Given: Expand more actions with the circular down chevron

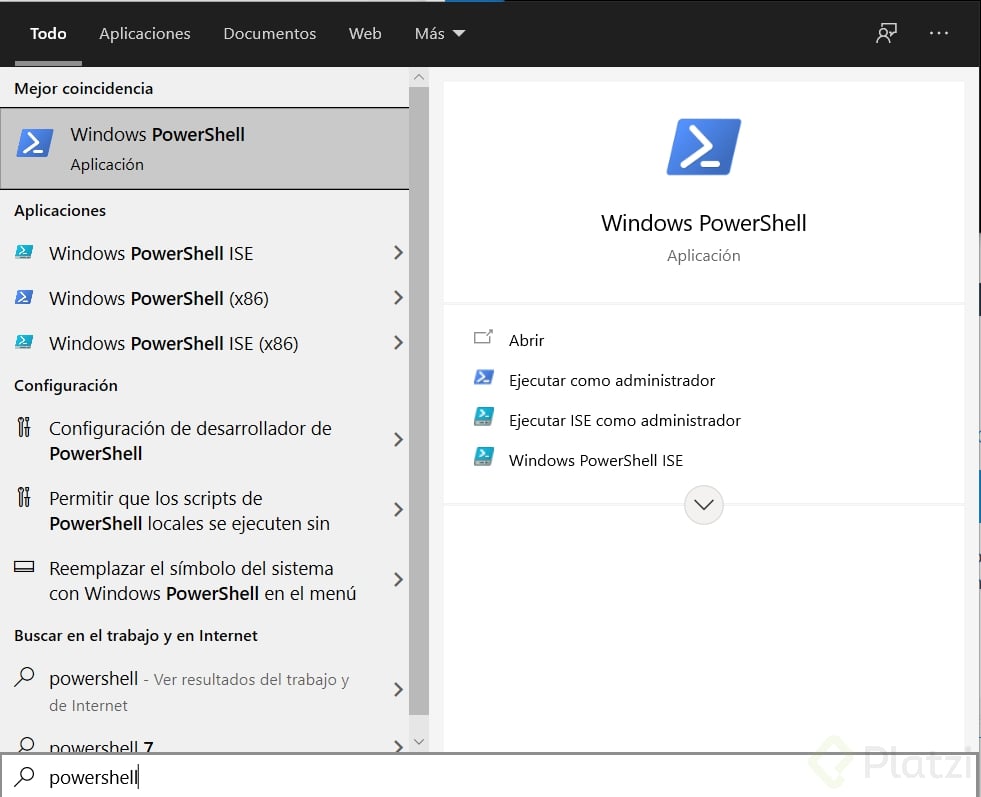Looking at the screenshot, I should click(x=704, y=505).
